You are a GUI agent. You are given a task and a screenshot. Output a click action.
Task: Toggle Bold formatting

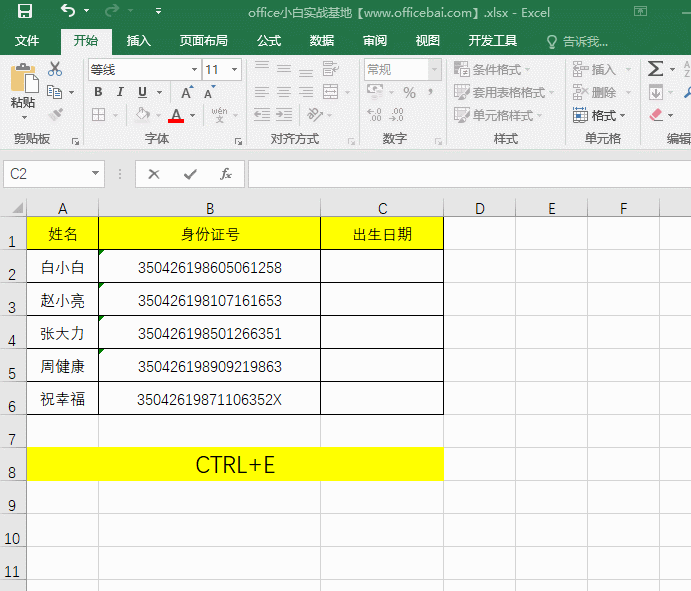[x=98, y=92]
